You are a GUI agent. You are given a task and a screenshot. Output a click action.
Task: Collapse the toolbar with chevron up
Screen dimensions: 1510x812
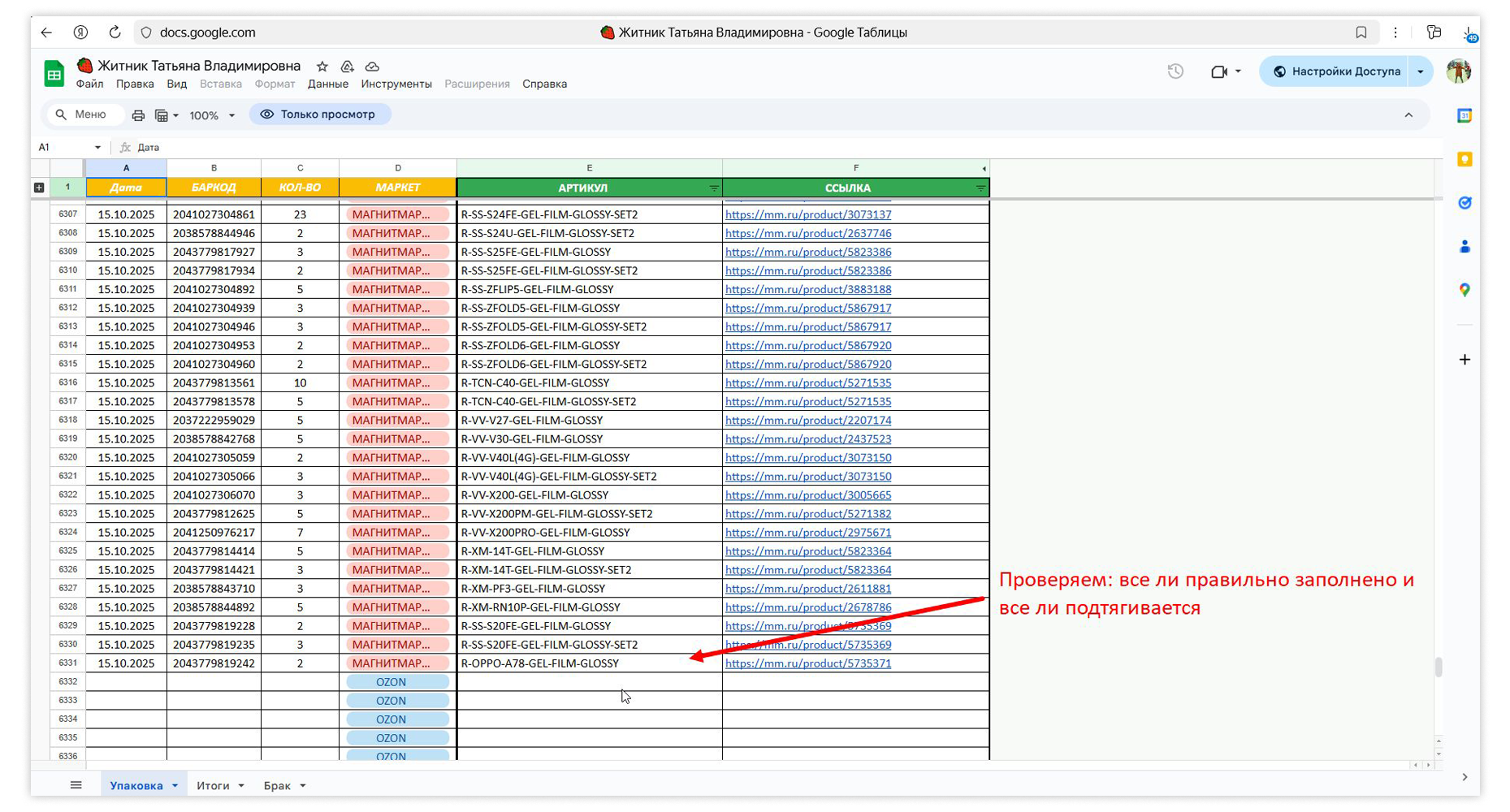(1408, 115)
